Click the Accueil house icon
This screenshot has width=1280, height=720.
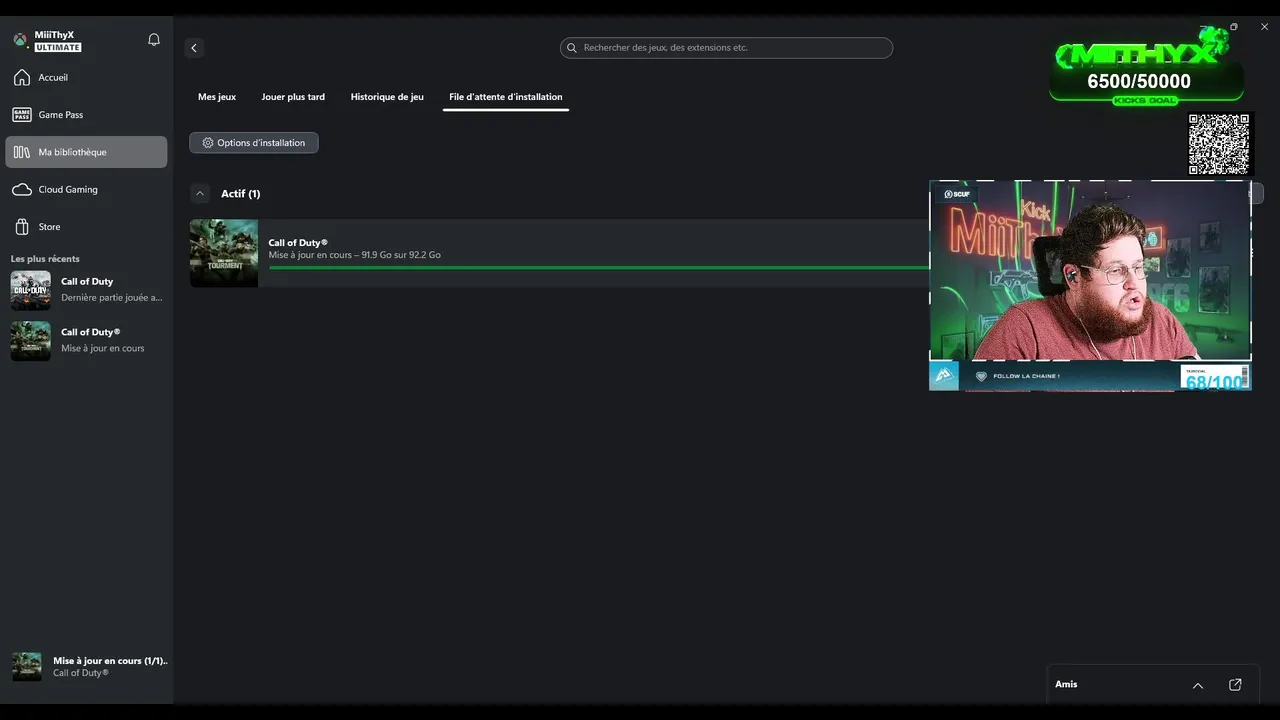(21, 78)
